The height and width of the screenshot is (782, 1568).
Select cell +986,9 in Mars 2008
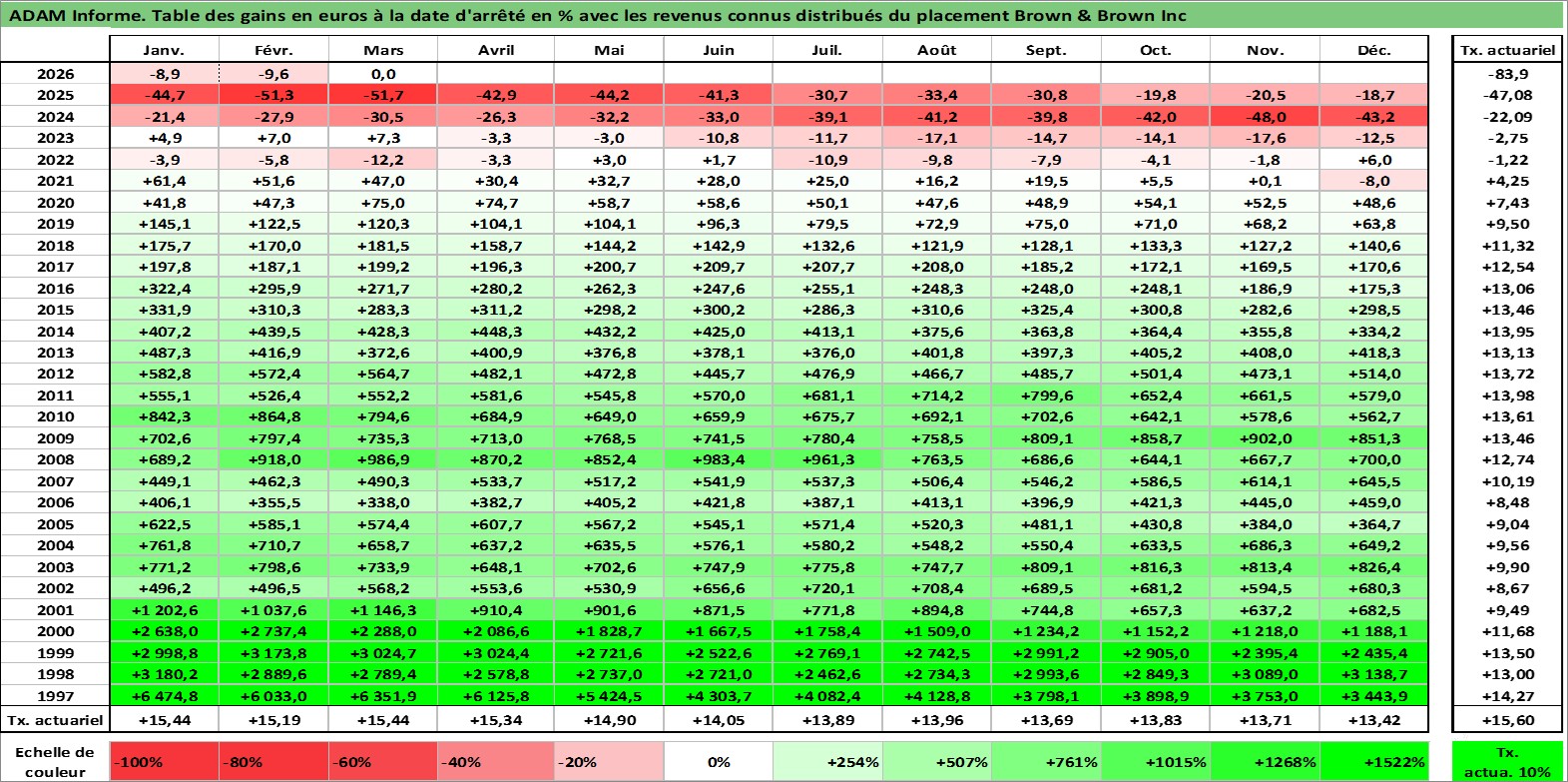tap(383, 459)
